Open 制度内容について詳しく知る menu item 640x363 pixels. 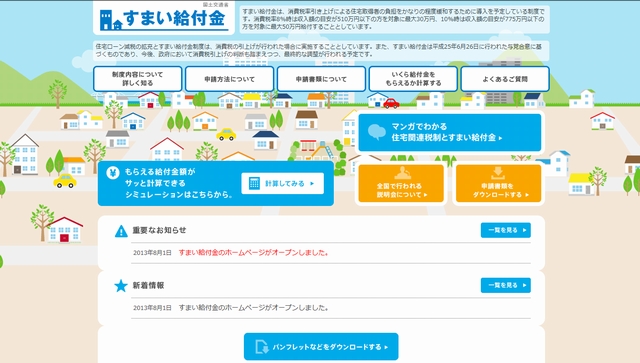coord(138,79)
